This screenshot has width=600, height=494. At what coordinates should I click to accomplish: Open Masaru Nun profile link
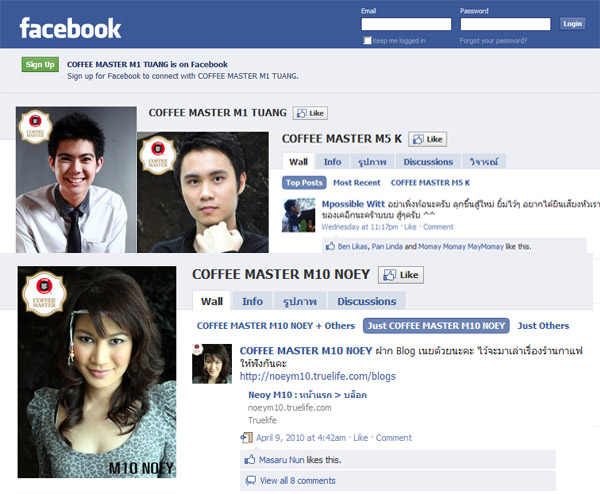[281, 460]
